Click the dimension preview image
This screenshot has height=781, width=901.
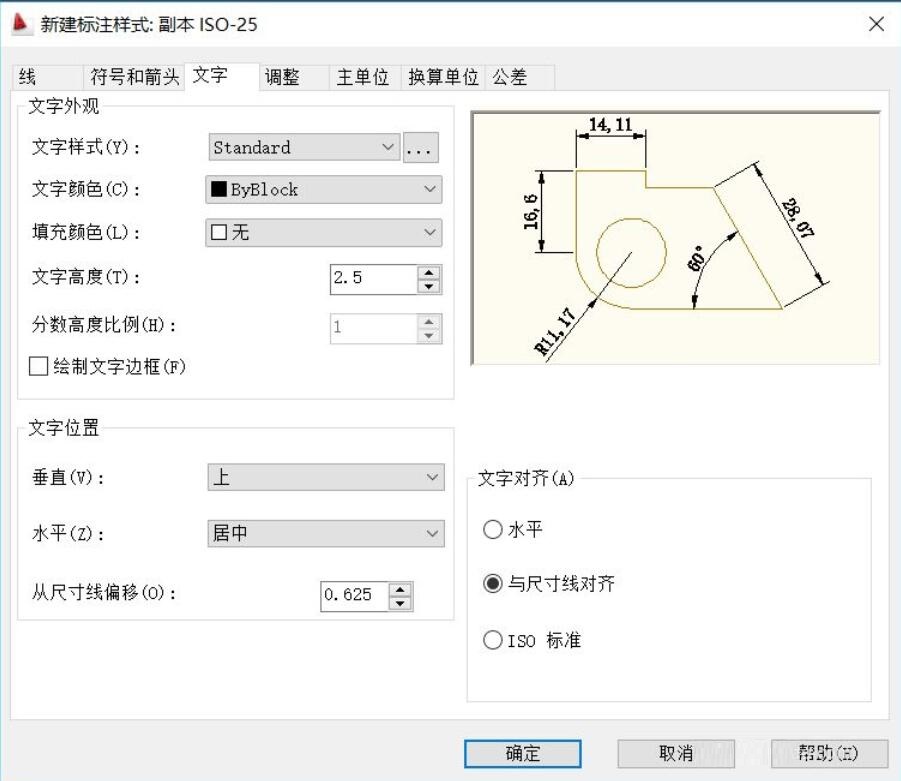pos(676,238)
